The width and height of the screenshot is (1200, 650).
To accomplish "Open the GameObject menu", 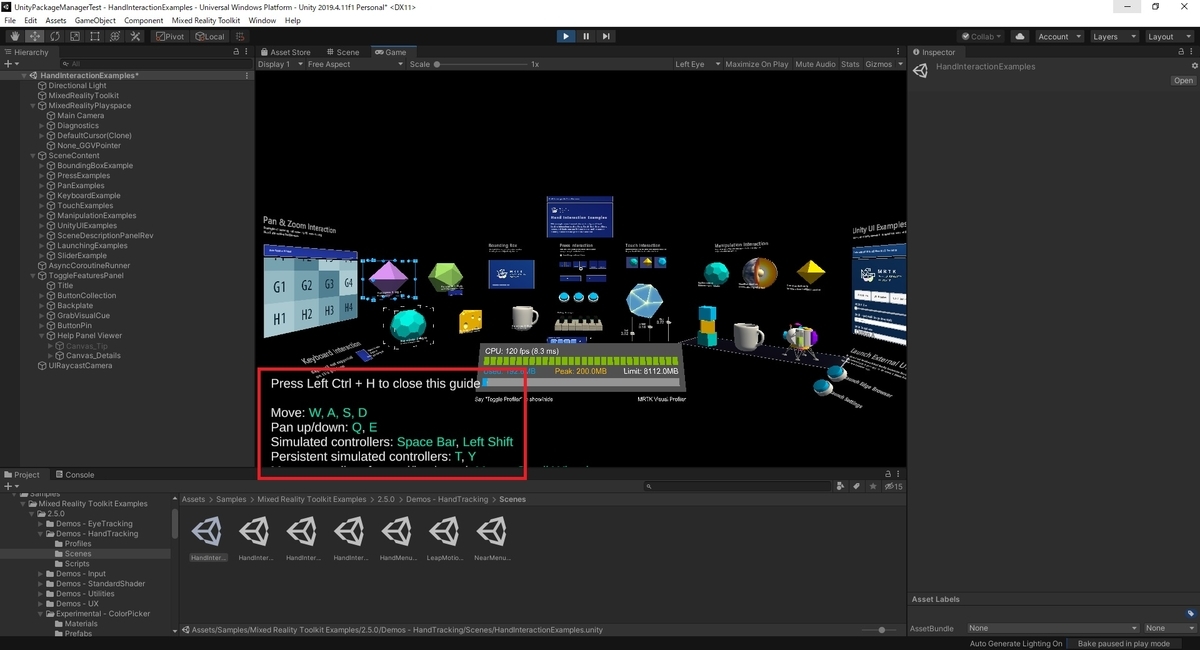I will (x=94, y=20).
